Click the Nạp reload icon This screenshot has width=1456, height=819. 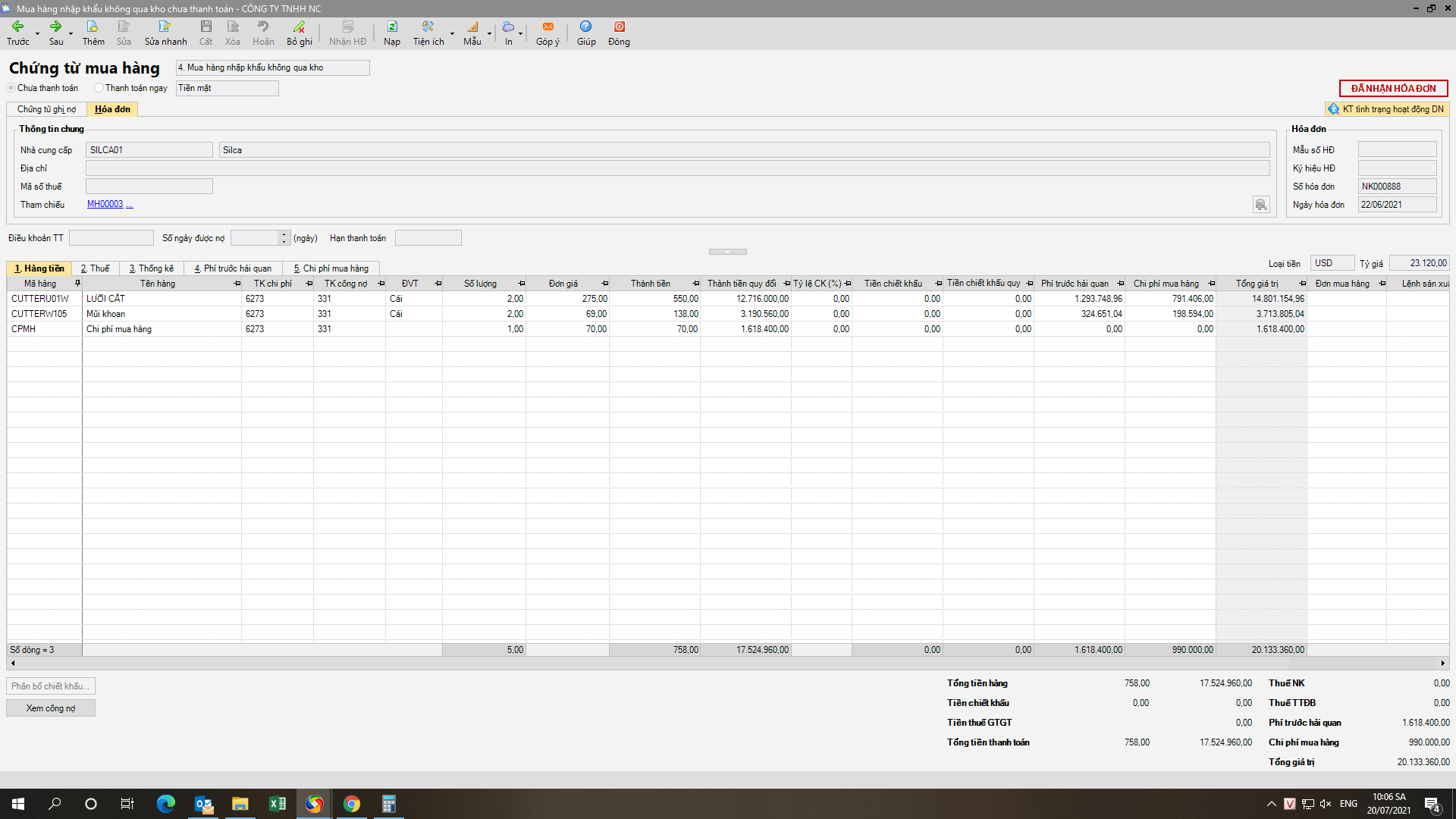[x=391, y=27]
